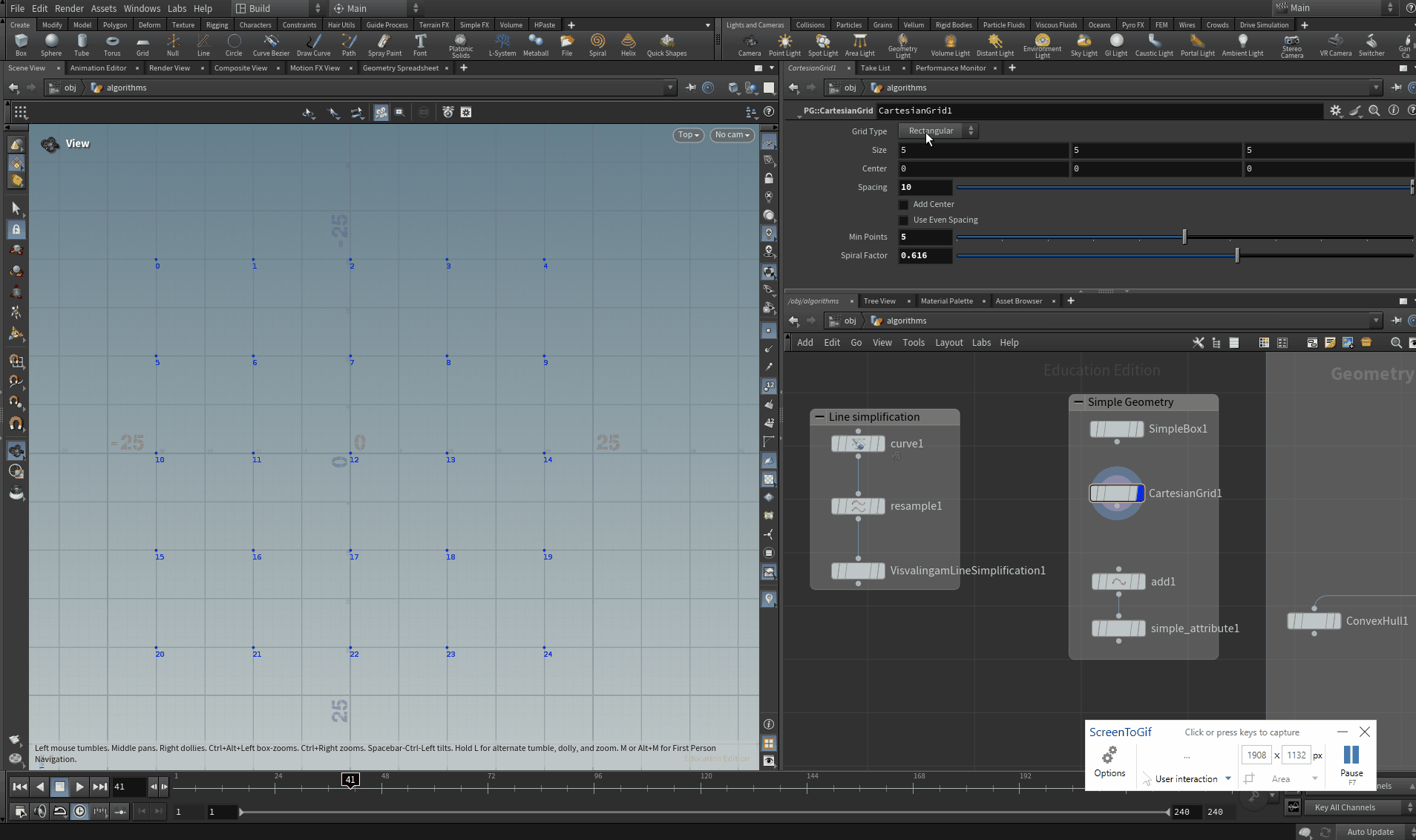Click ScreenToGif Pause button

(1351, 764)
